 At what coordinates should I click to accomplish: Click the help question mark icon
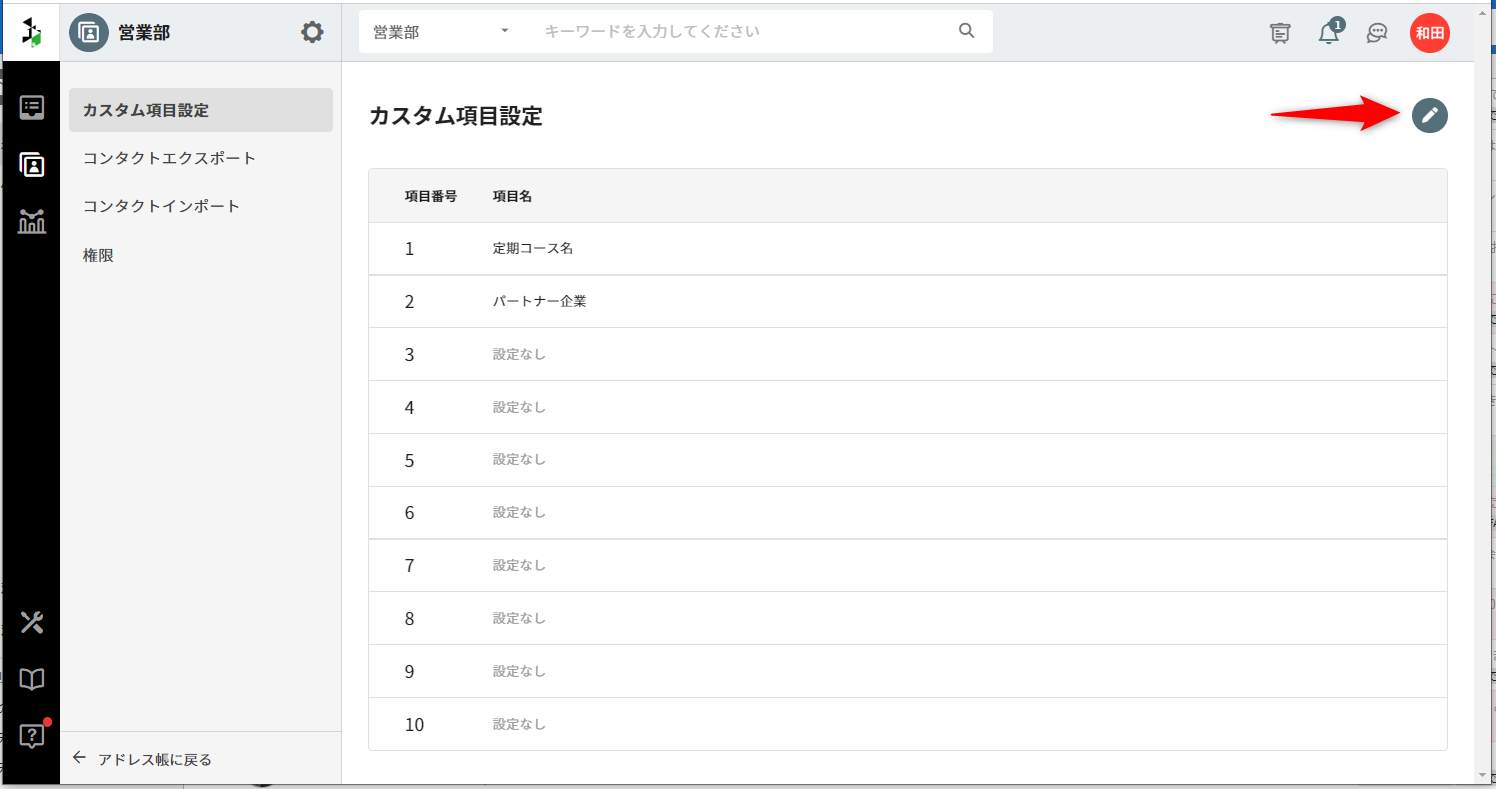[32, 736]
